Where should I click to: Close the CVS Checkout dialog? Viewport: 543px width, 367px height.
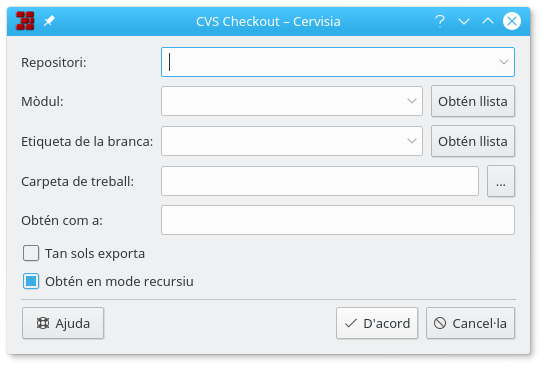[x=512, y=21]
